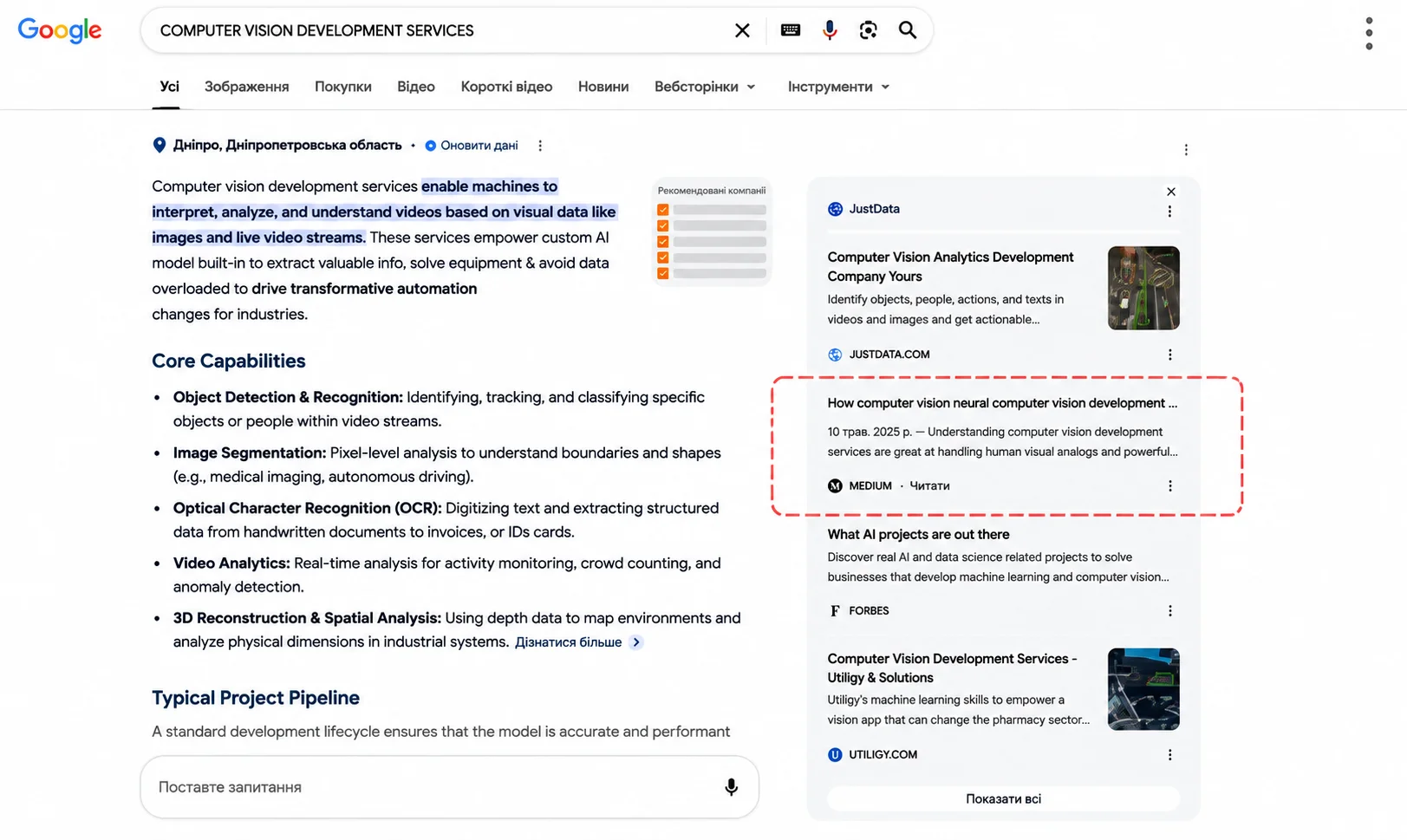1407x840 pixels.
Task: Start voice search with the microphone icon
Action: (830, 30)
